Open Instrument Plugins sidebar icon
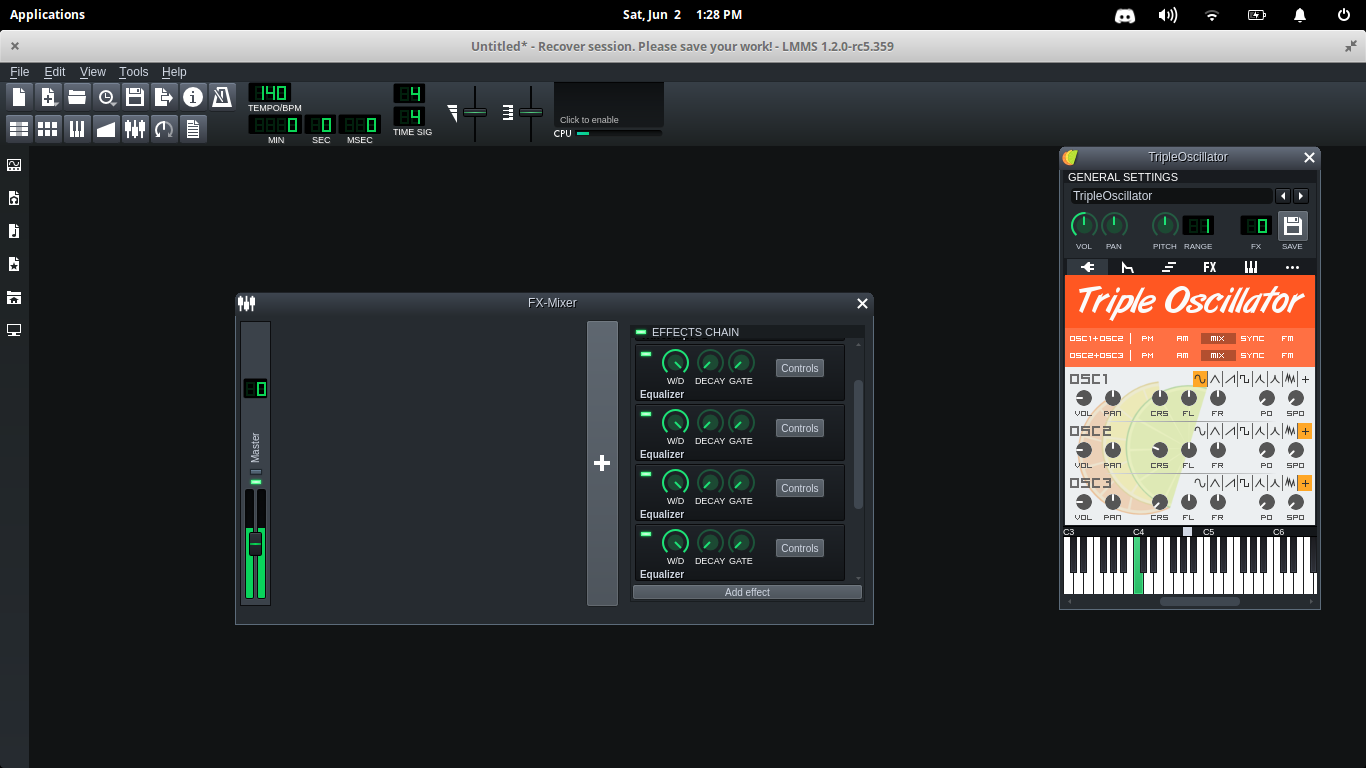The height and width of the screenshot is (768, 1366). point(14,165)
